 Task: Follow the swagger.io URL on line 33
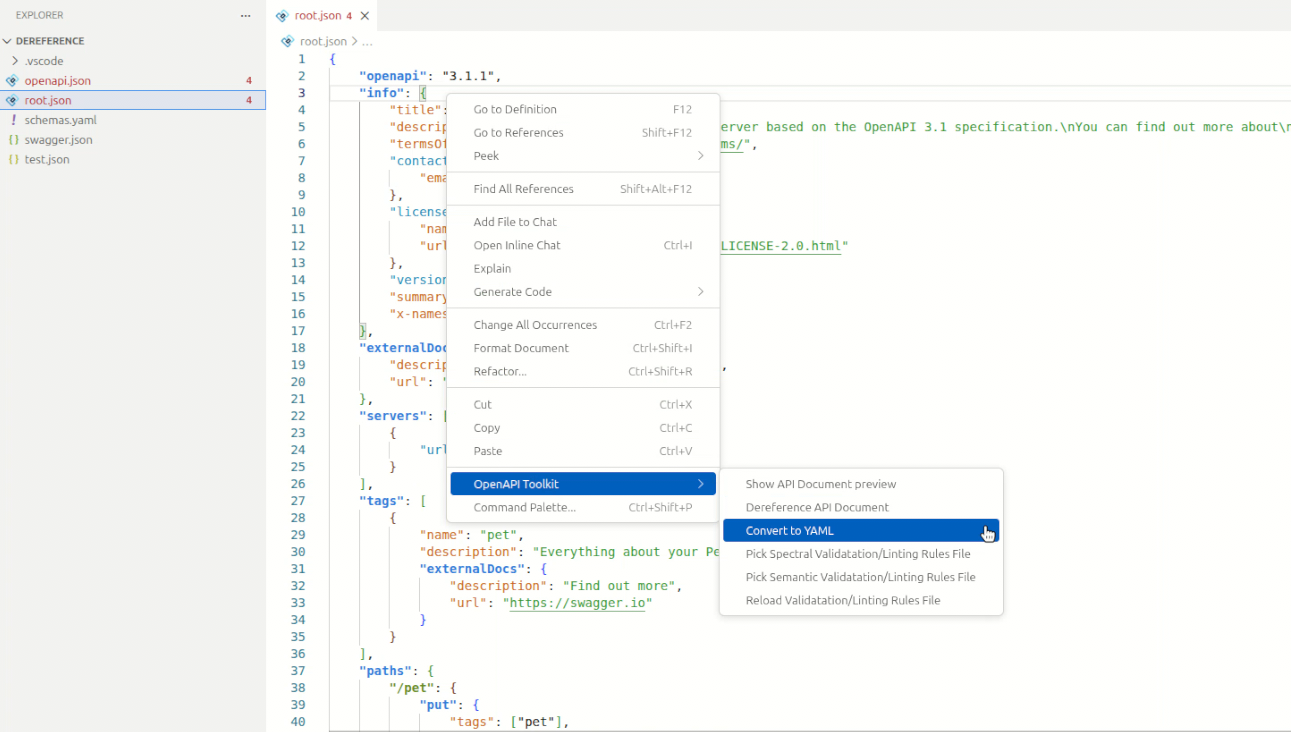577,603
